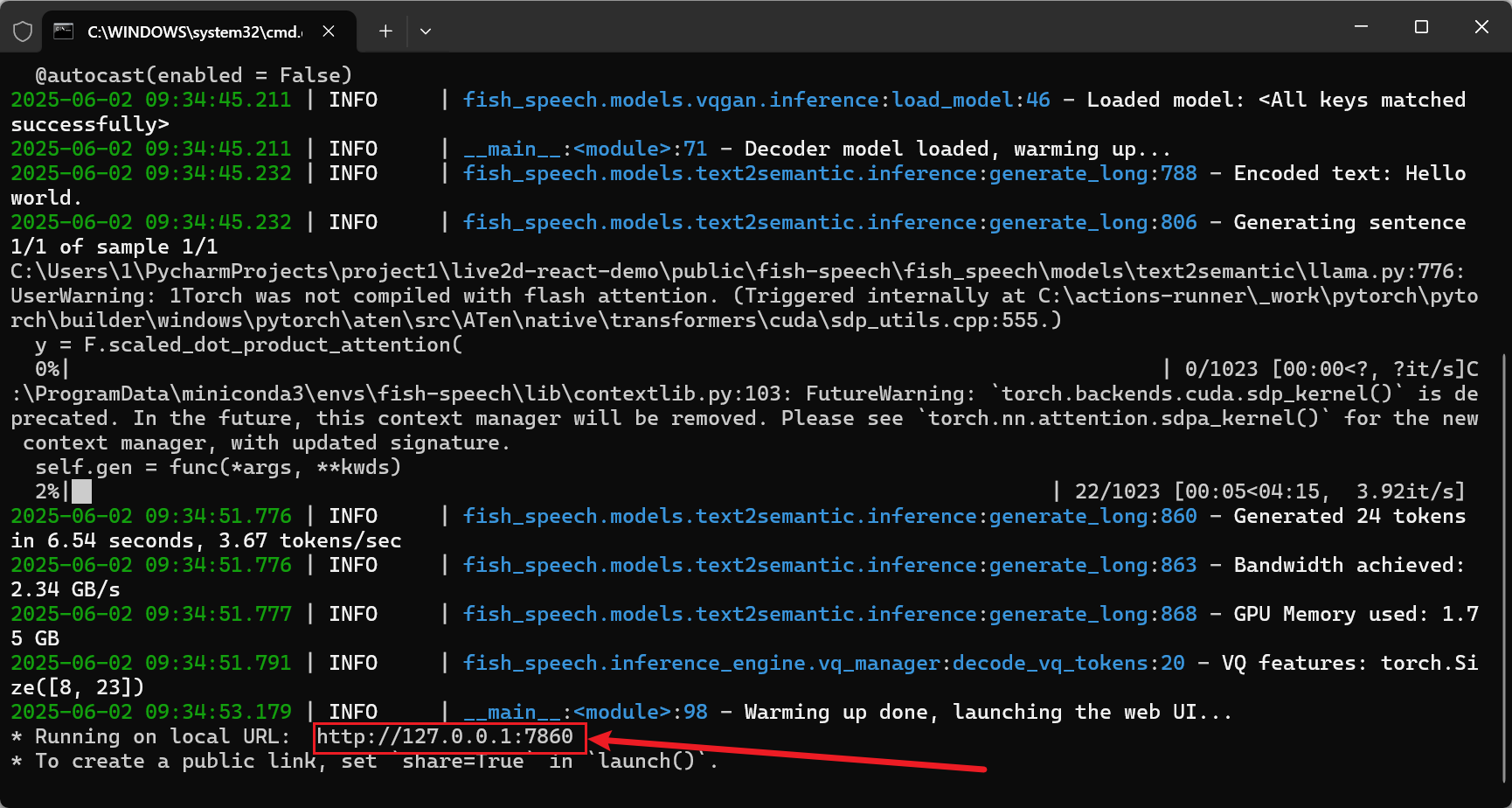Select the C:\WINDOWS\system32\cmd.exe tab
The image size is (1512, 808).
pos(194,31)
